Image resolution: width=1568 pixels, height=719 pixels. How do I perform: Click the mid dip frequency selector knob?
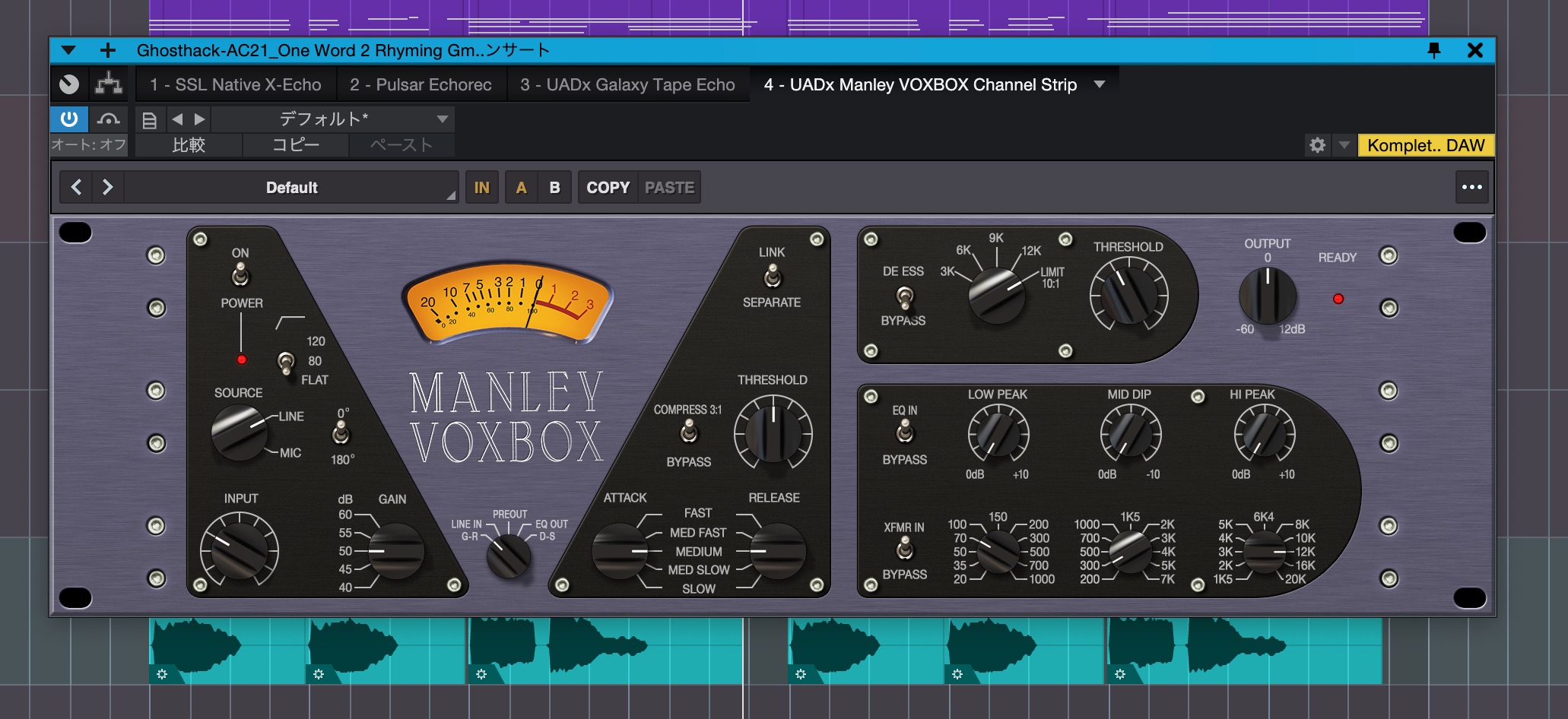[1130, 553]
